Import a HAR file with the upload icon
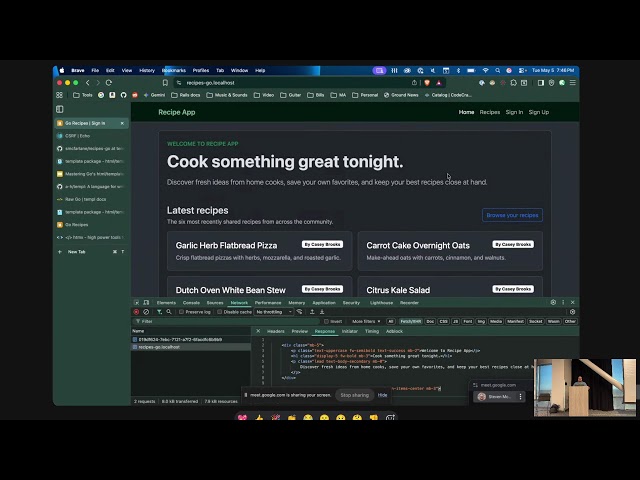The height and width of the screenshot is (480, 640). [312, 312]
